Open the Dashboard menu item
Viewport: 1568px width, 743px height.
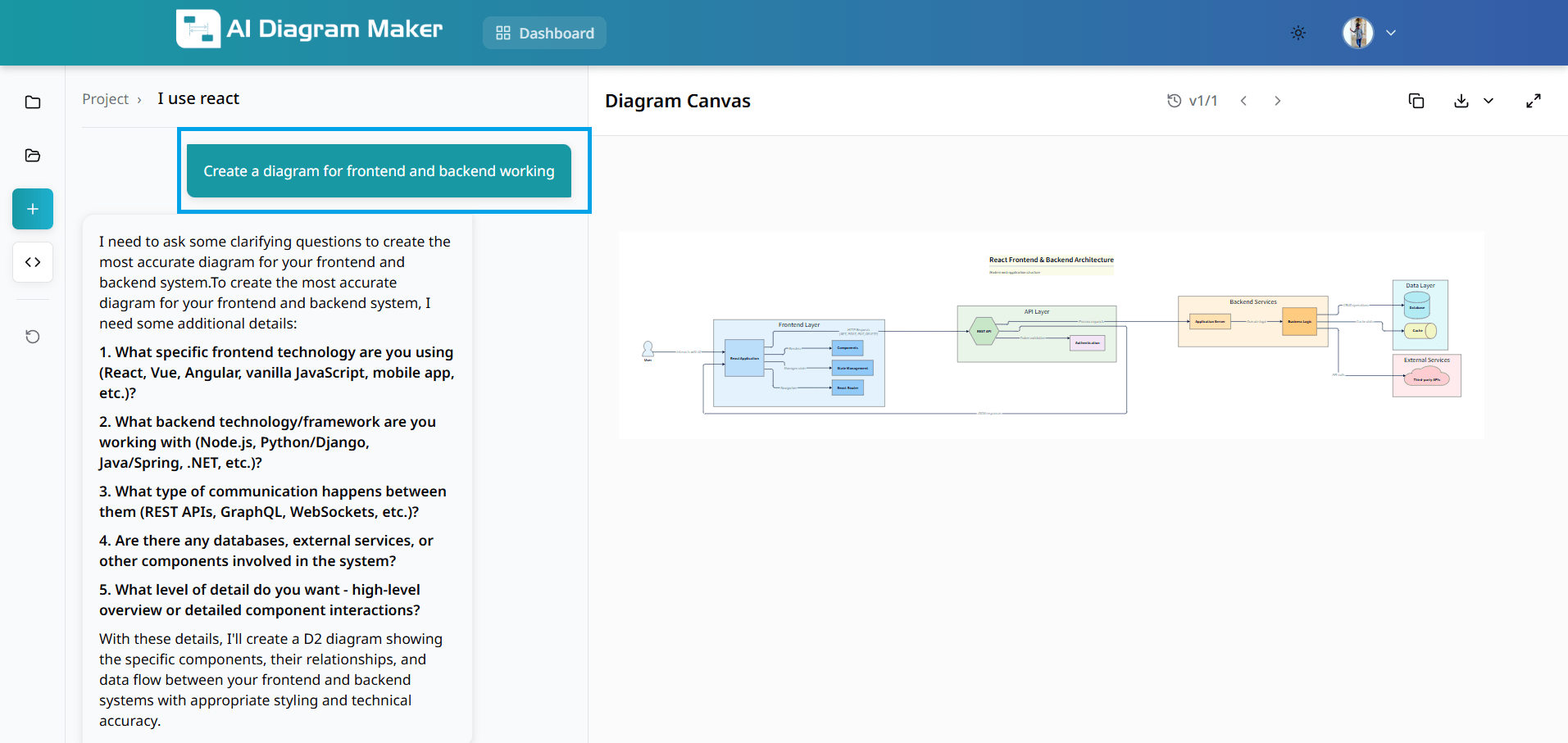coord(544,33)
